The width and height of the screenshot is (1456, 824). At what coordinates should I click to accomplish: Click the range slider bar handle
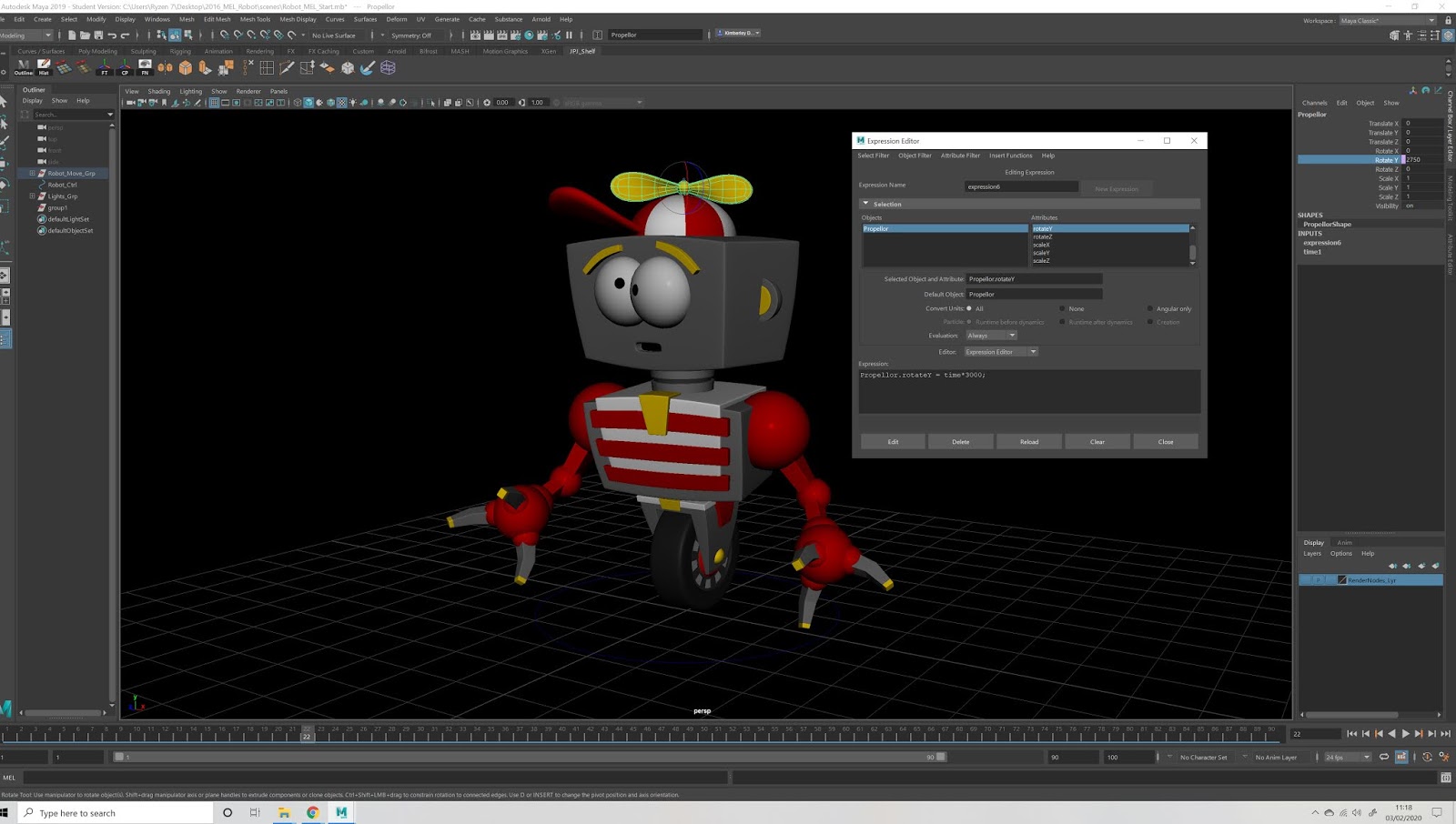point(529,757)
